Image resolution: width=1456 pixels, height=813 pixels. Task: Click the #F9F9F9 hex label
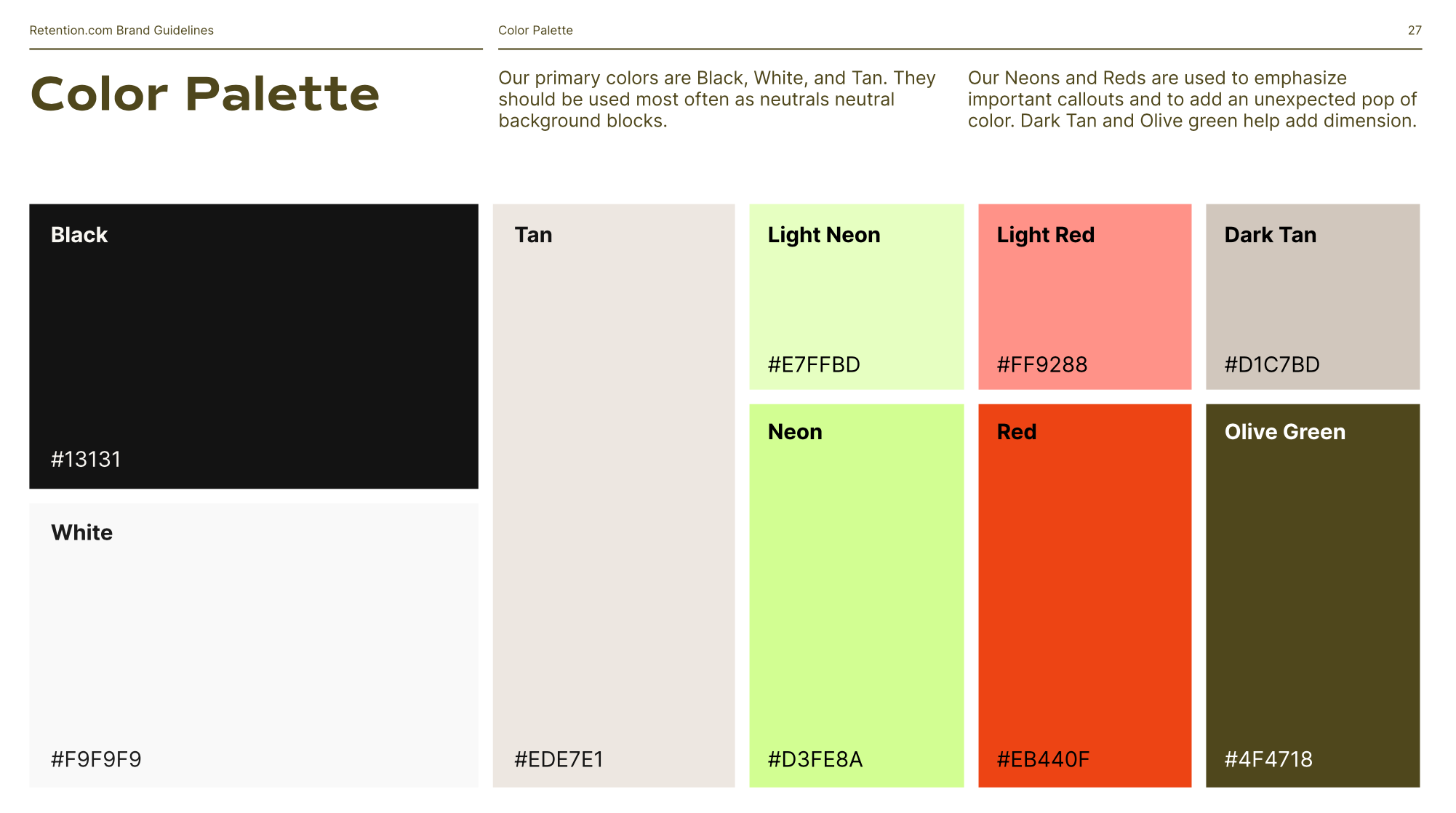(96, 759)
